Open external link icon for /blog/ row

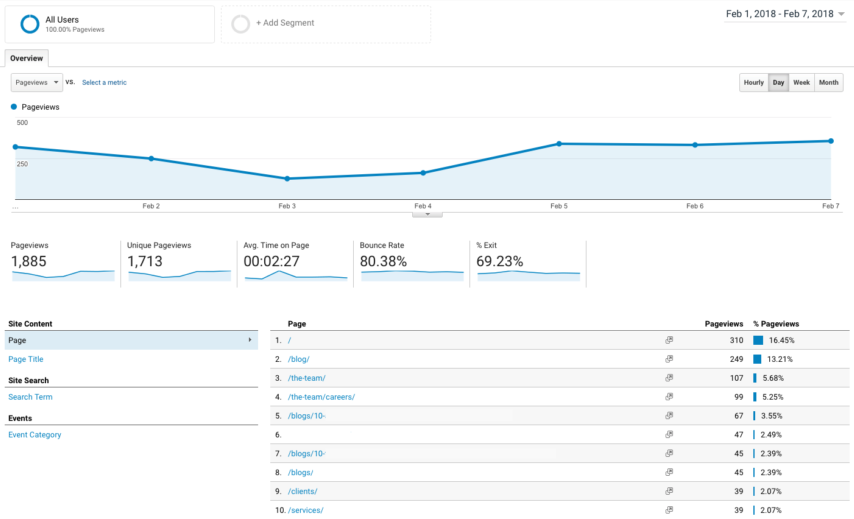click(669, 359)
